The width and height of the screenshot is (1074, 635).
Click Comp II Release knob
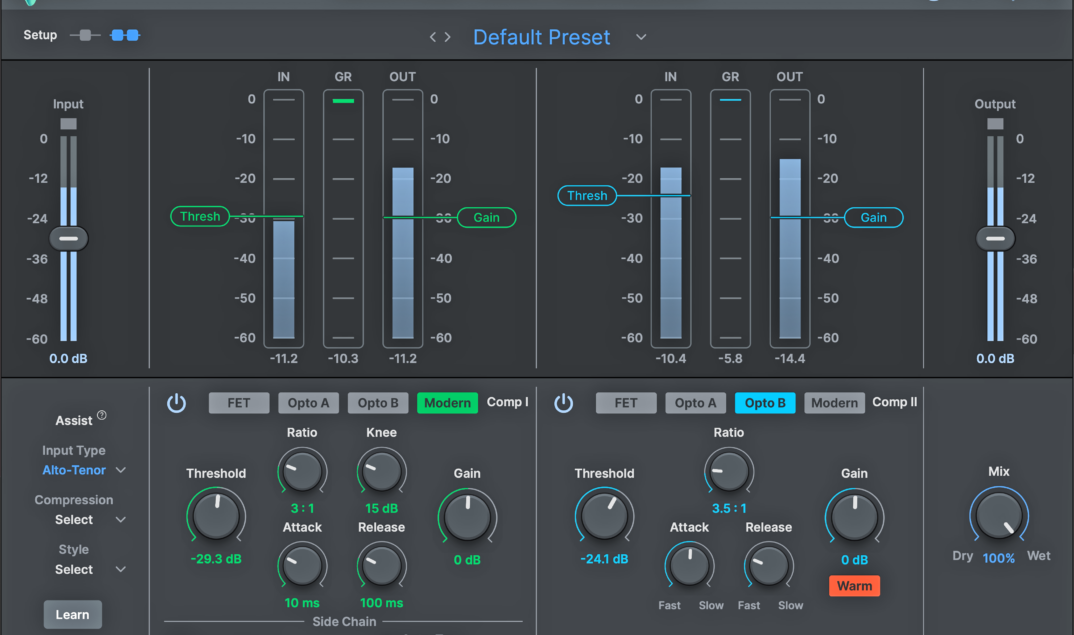[x=769, y=566]
